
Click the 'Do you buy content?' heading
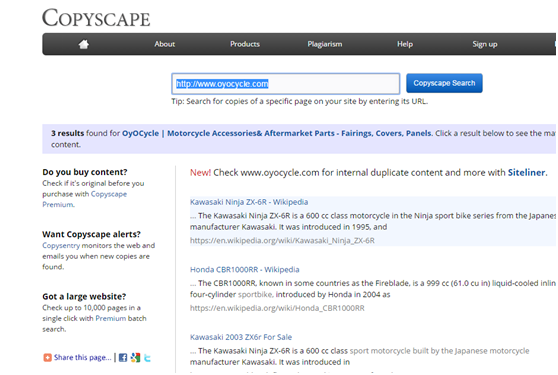coord(85,172)
